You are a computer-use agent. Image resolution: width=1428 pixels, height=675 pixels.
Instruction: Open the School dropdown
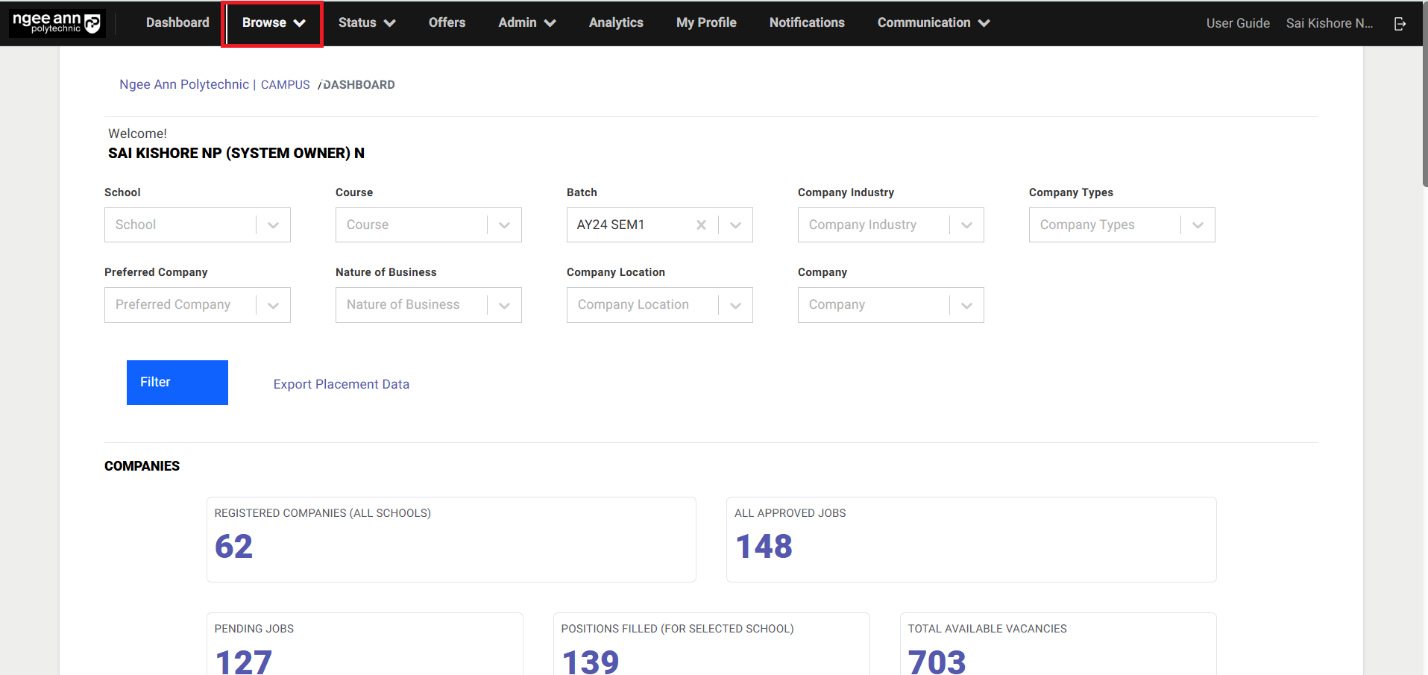(x=197, y=225)
